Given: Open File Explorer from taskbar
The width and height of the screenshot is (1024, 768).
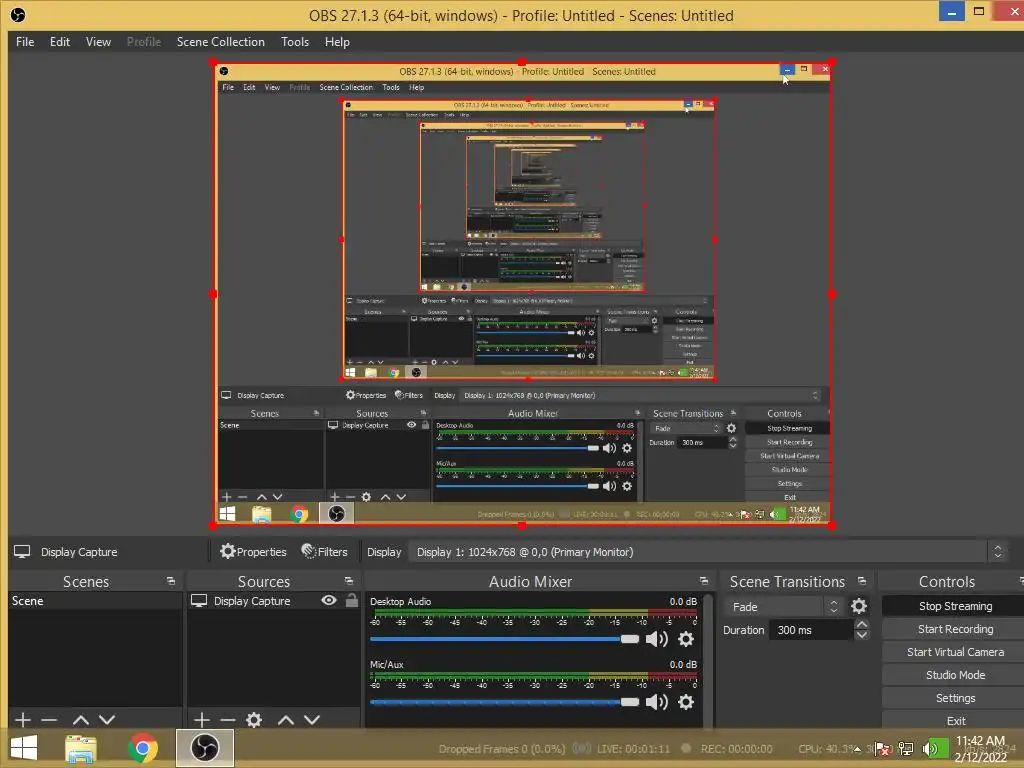Looking at the screenshot, I should [81, 748].
